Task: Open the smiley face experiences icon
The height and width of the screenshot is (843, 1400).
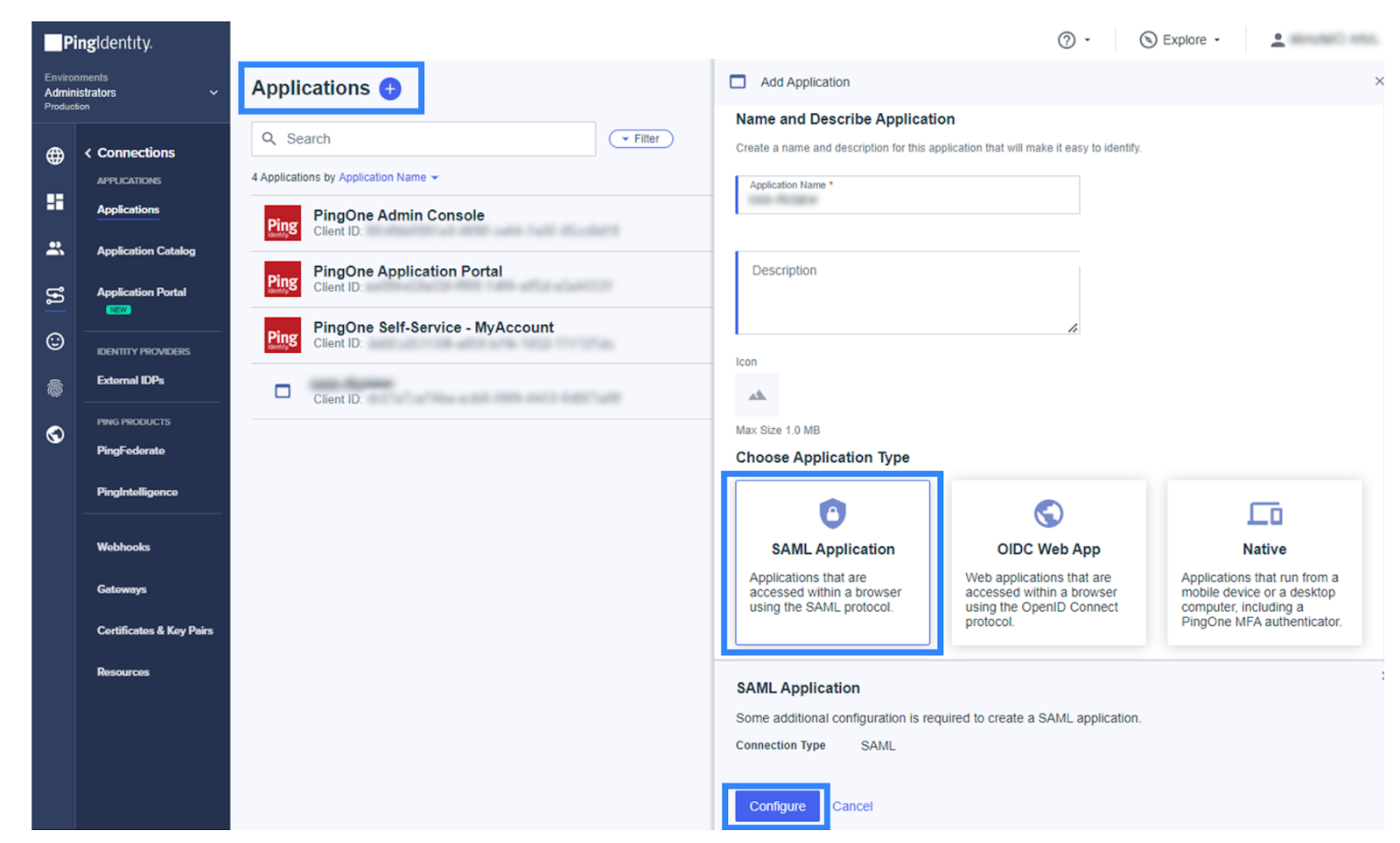Action: point(55,341)
